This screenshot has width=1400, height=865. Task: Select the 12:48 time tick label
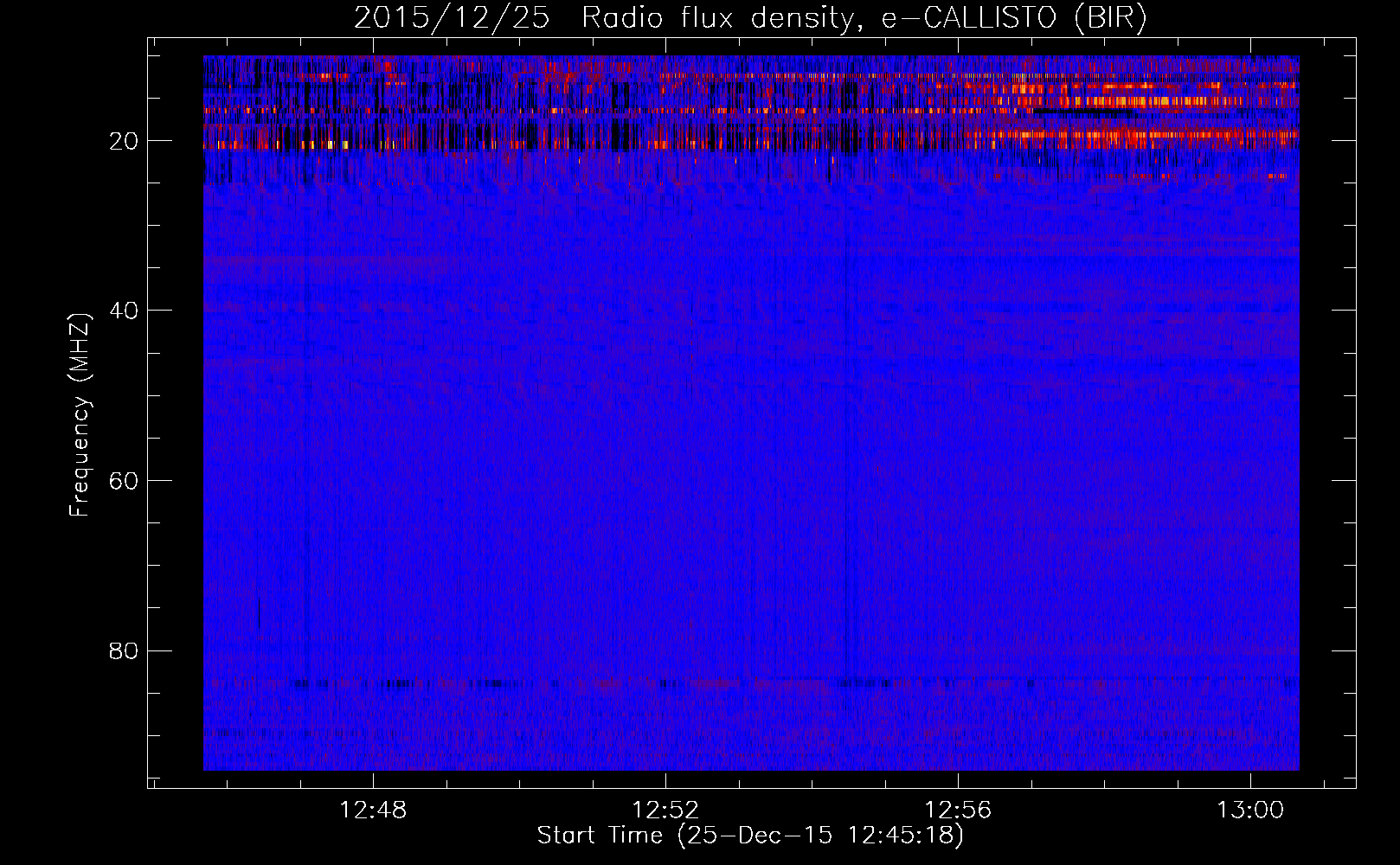(373, 811)
